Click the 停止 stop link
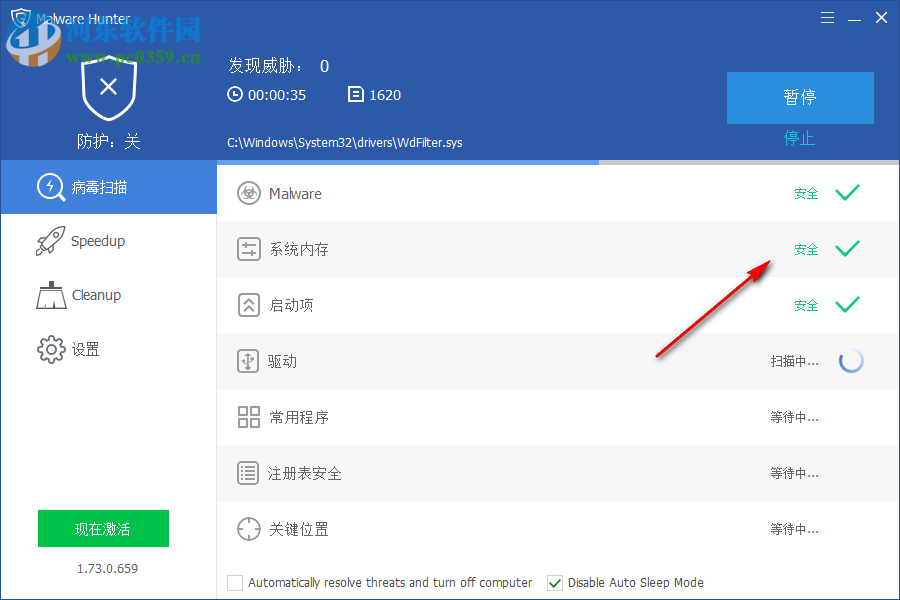The width and height of the screenshot is (900, 600). point(799,140)
